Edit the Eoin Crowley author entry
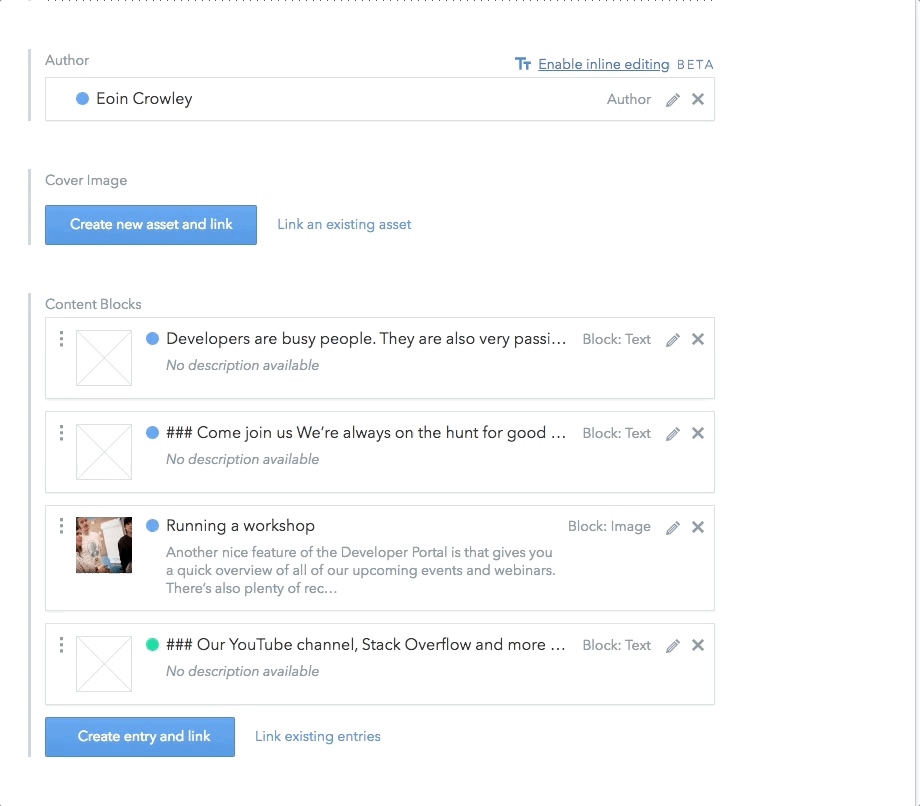Viewport: 920px width, 806px height. point(673,100)
